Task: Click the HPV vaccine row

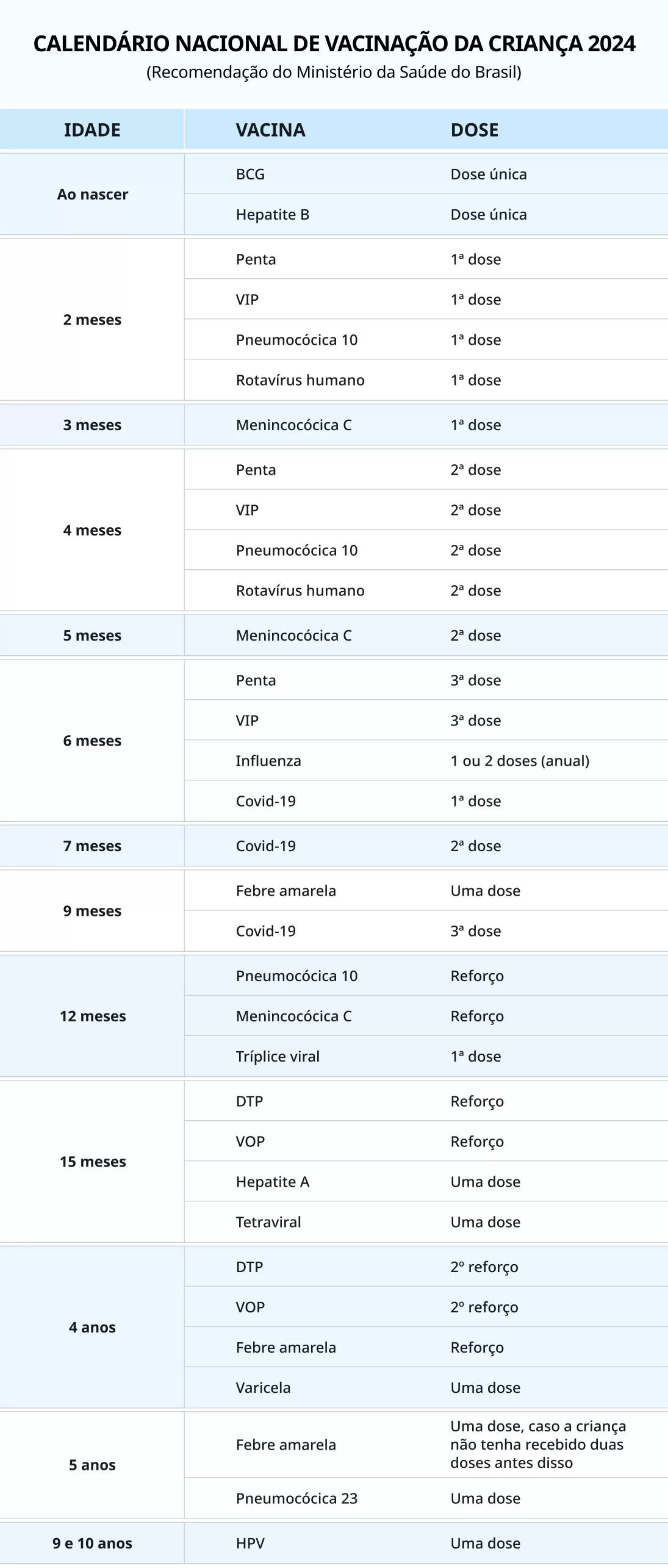Action: pyautogui.click(x=426, y=1544)
